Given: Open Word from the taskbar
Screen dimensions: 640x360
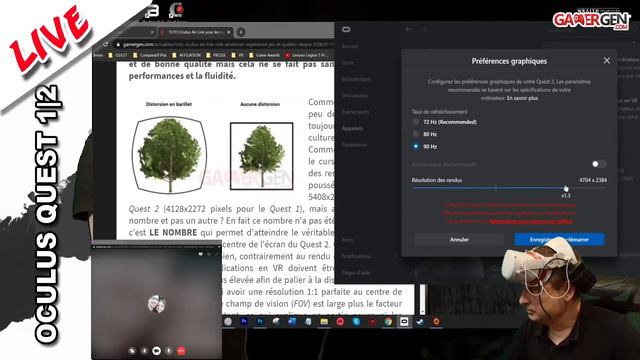Looking at the screenshot, I should 292,322.
